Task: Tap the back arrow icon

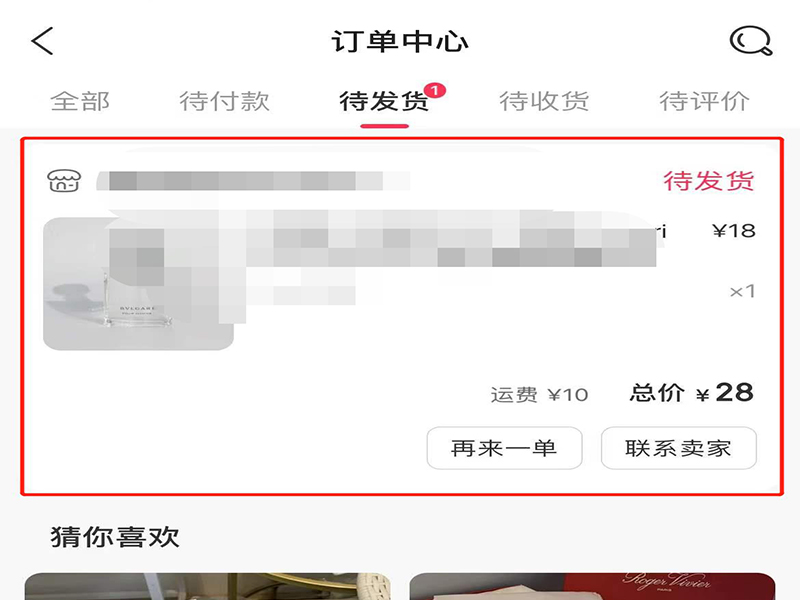Action: click(x=42, y=41)
